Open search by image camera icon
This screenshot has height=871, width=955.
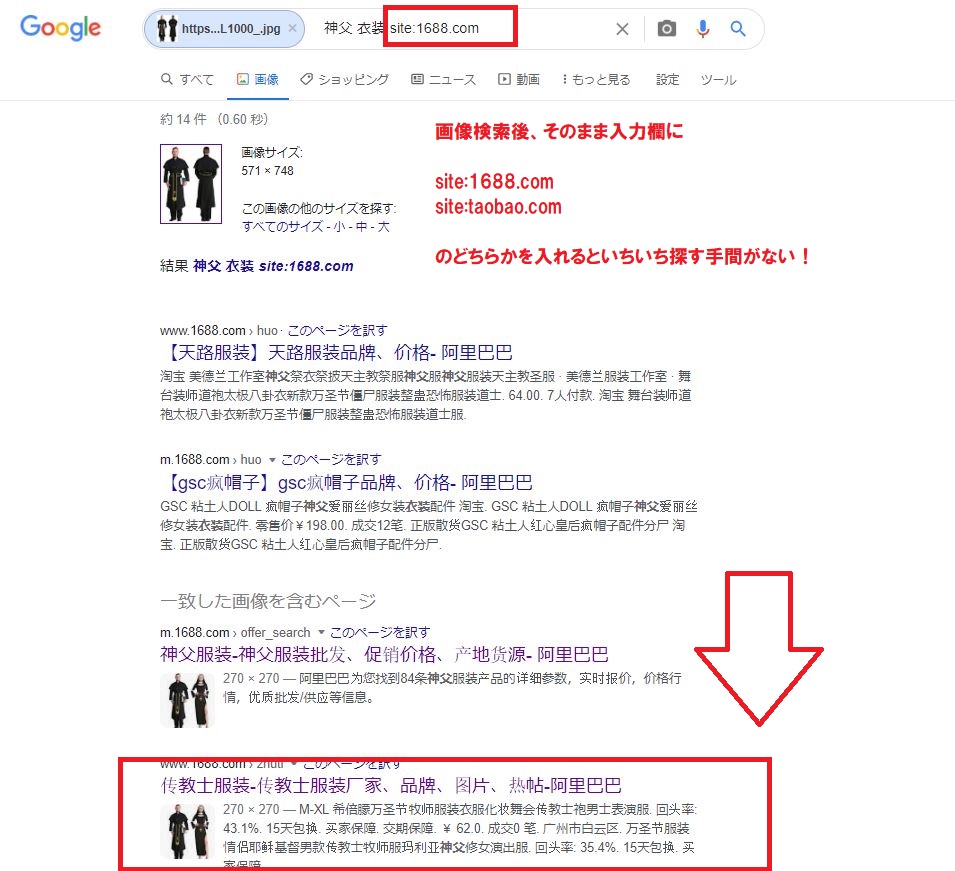(666, 29)
